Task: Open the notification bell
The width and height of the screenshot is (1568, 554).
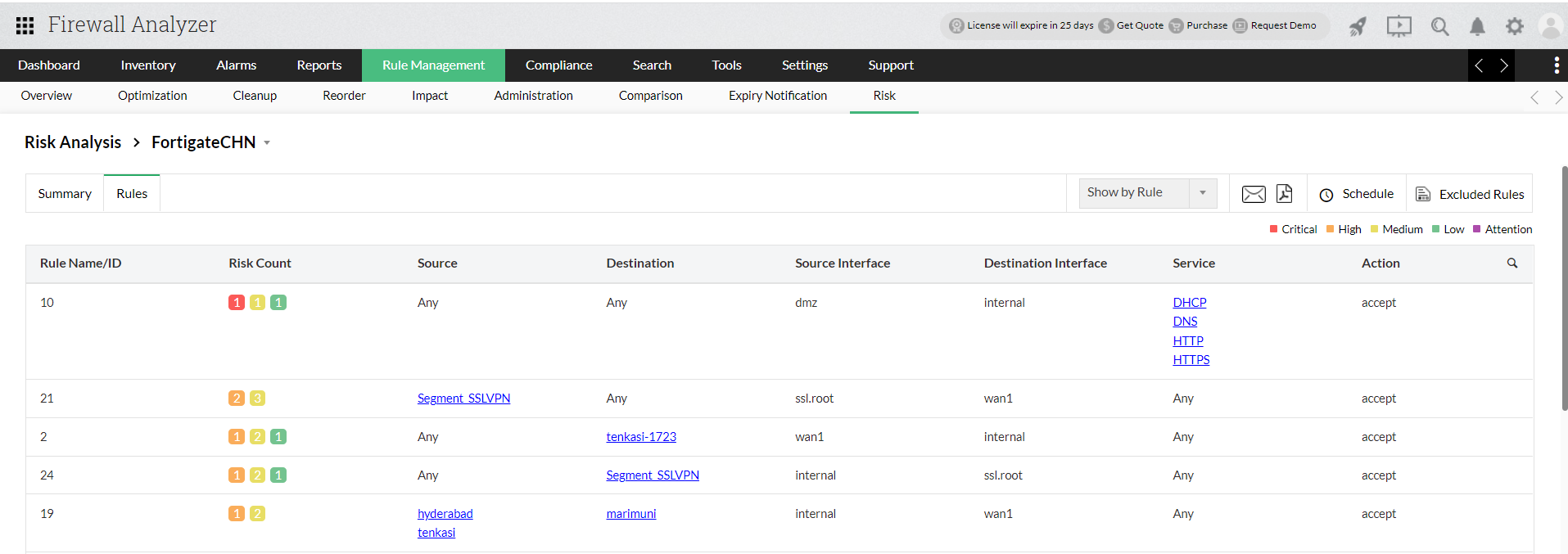Action: click(1477, 26)
